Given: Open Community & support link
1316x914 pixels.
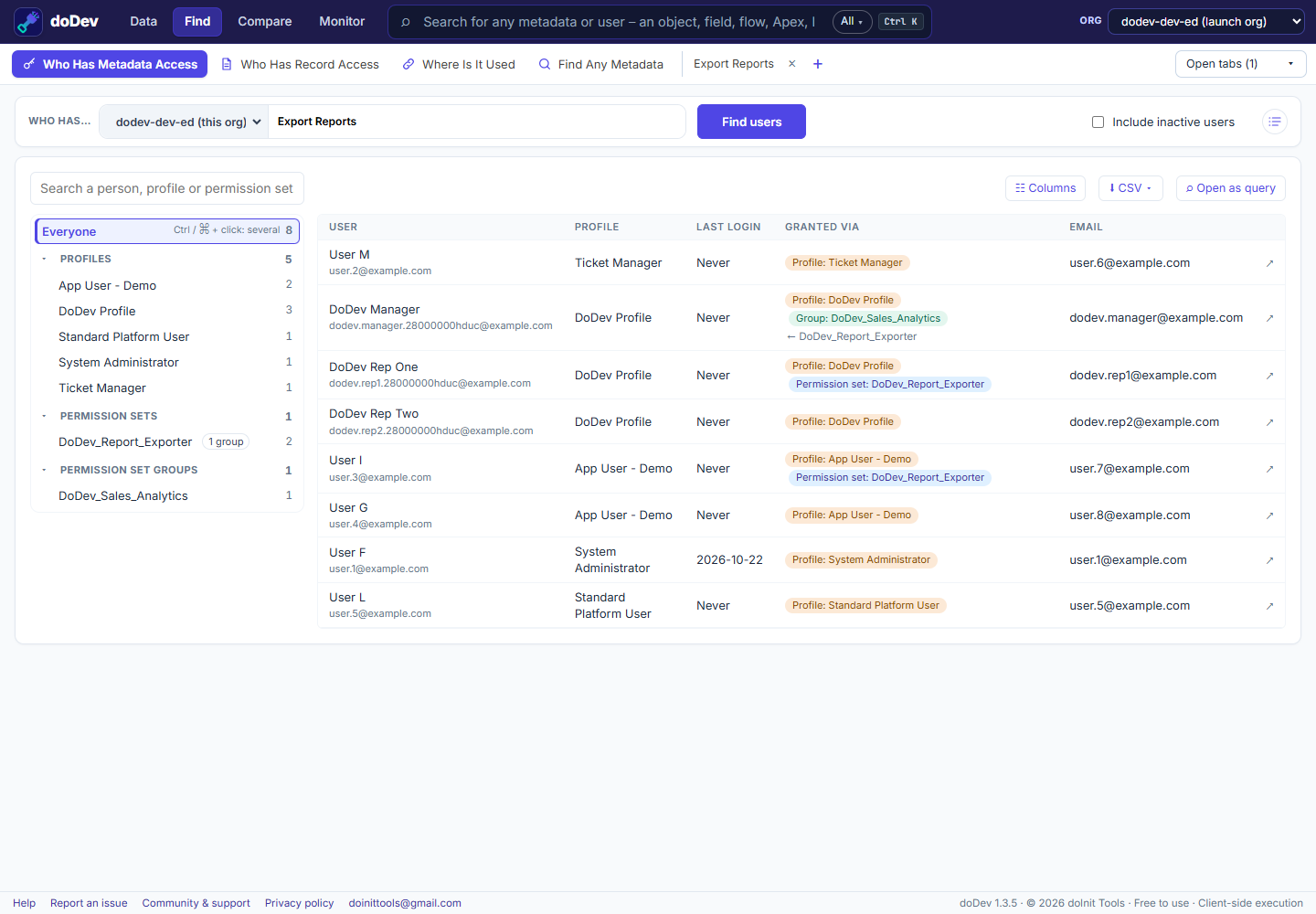Looking at the screenshot, I should pos(196,903).
